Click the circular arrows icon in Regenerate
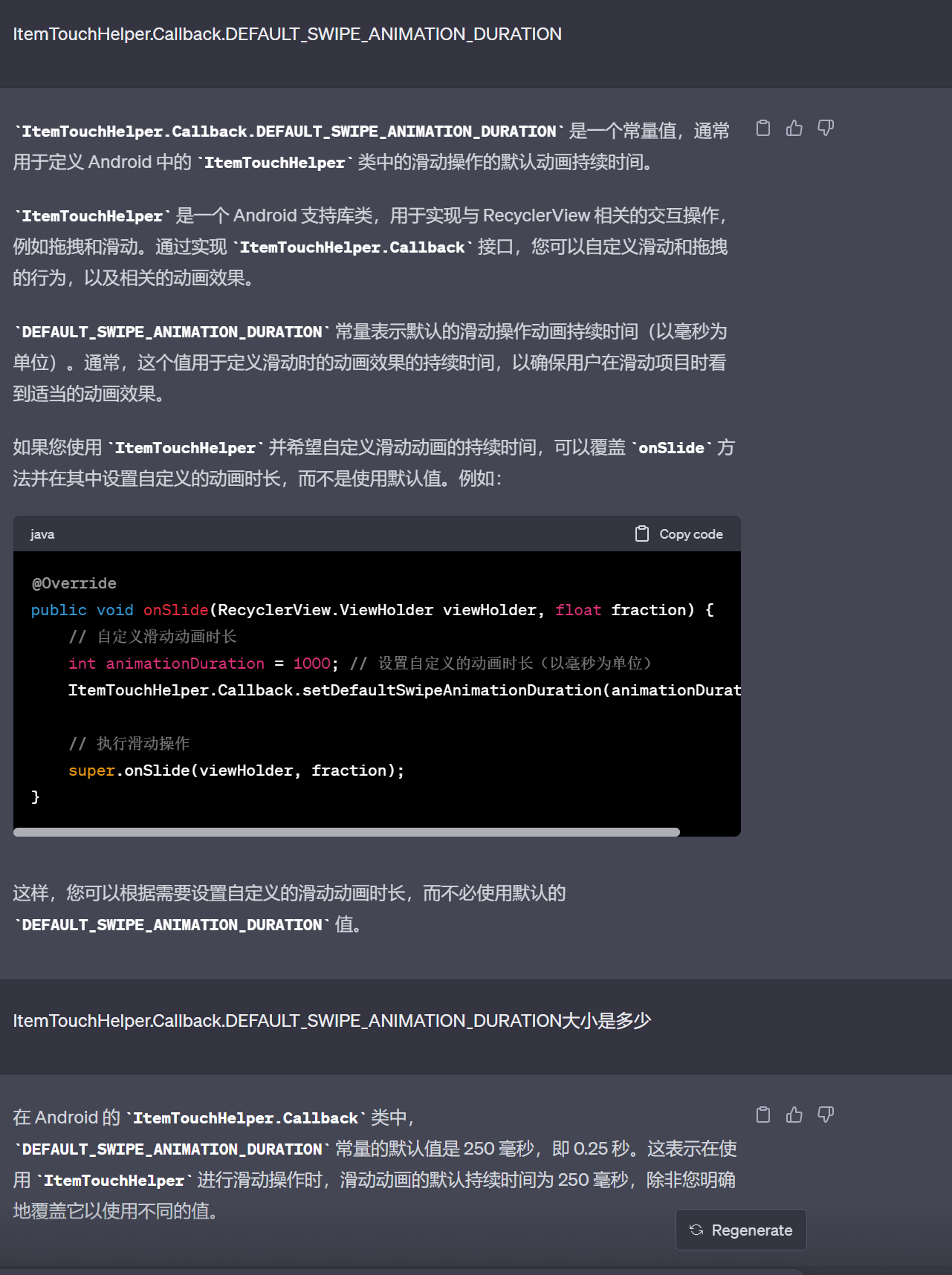Screen dimensions: 952x1275 [696, 1230]
